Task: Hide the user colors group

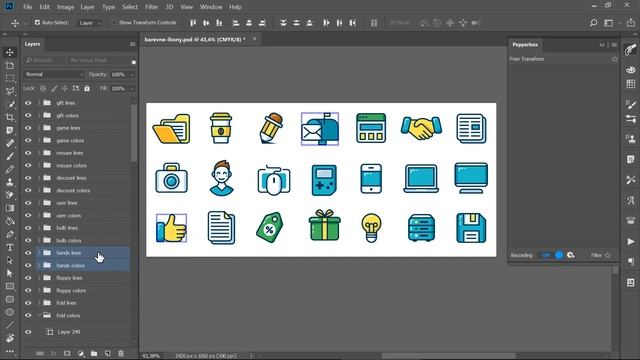Action: (x=28, y=216)
